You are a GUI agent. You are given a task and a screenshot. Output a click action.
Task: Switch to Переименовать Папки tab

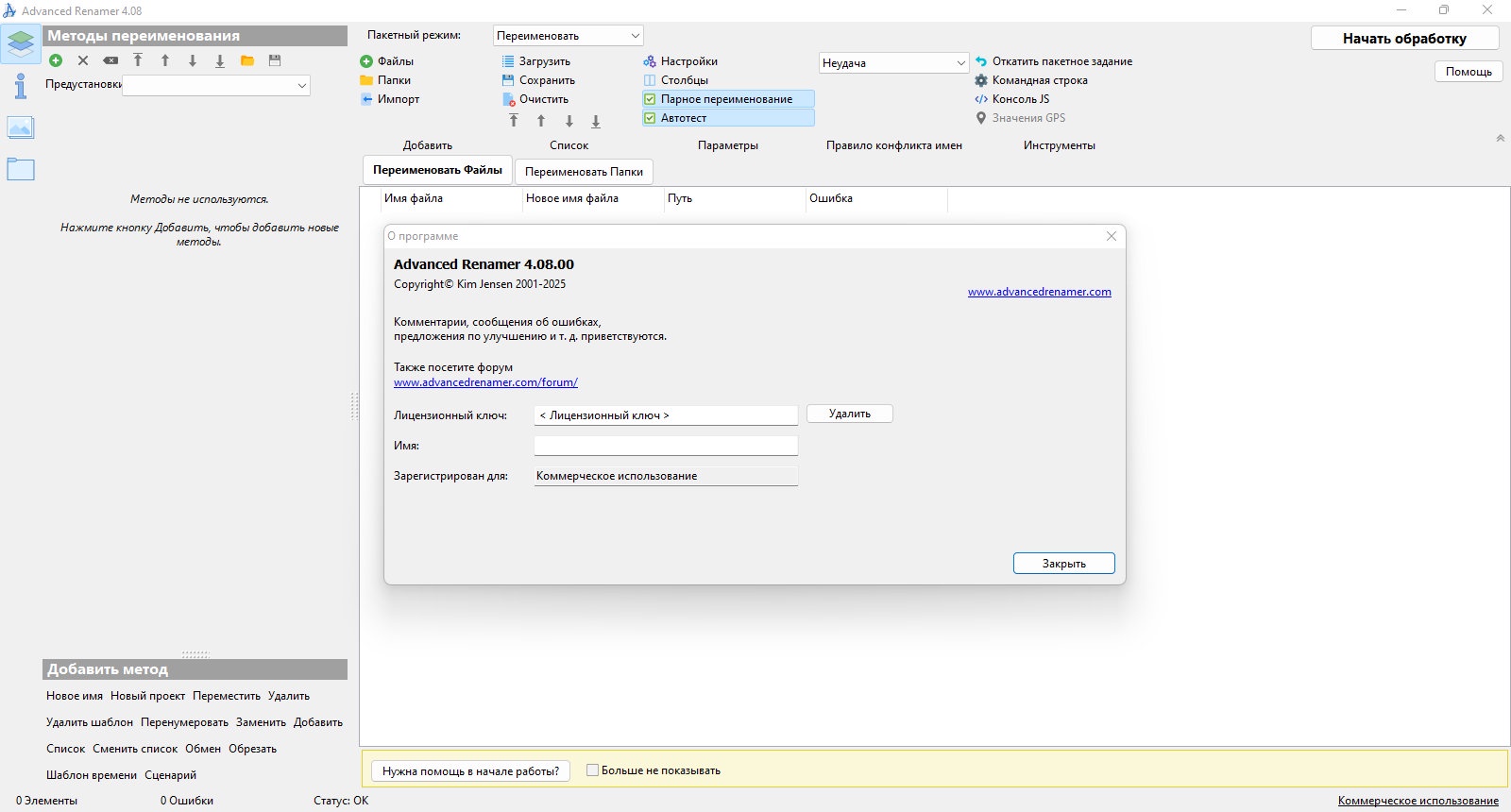click(x=584, y=172)
